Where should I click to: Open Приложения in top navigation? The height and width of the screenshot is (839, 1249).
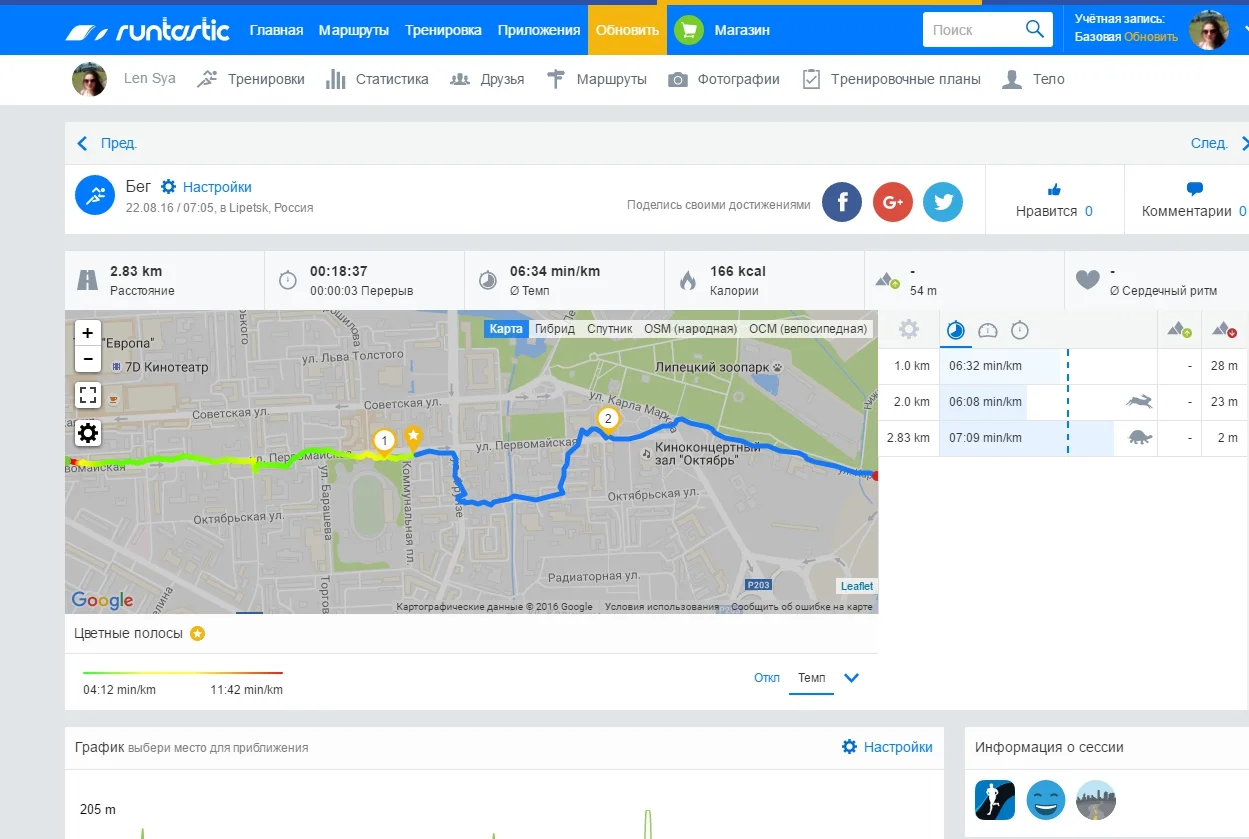[x=539, y=30]
